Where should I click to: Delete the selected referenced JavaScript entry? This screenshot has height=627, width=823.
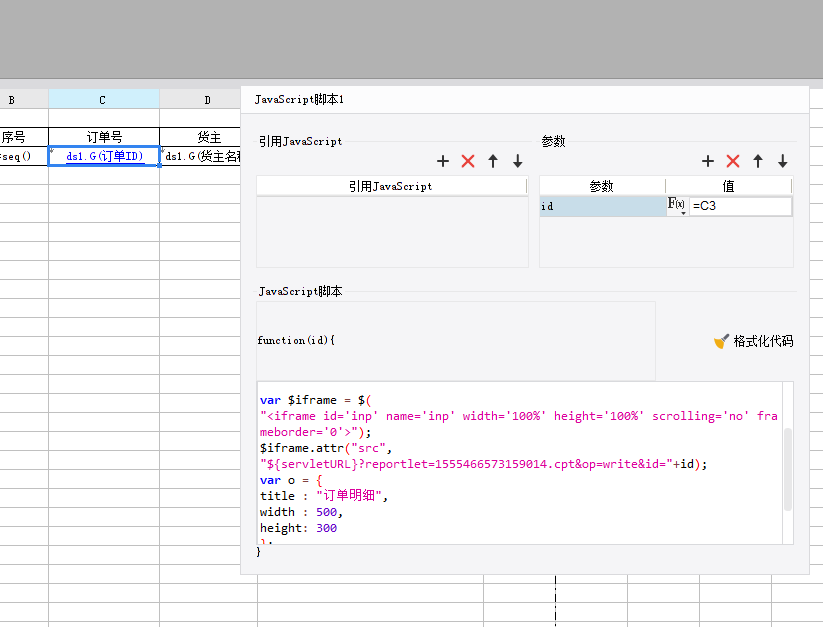(x=468, y=161)
